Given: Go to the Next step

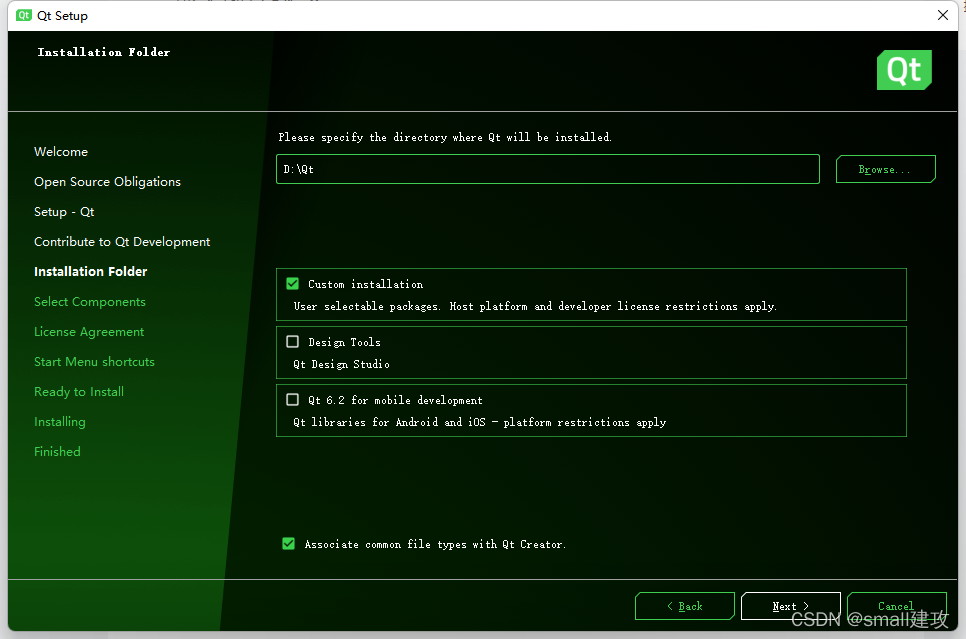Looking at the screenshot, I should (790, 606).
